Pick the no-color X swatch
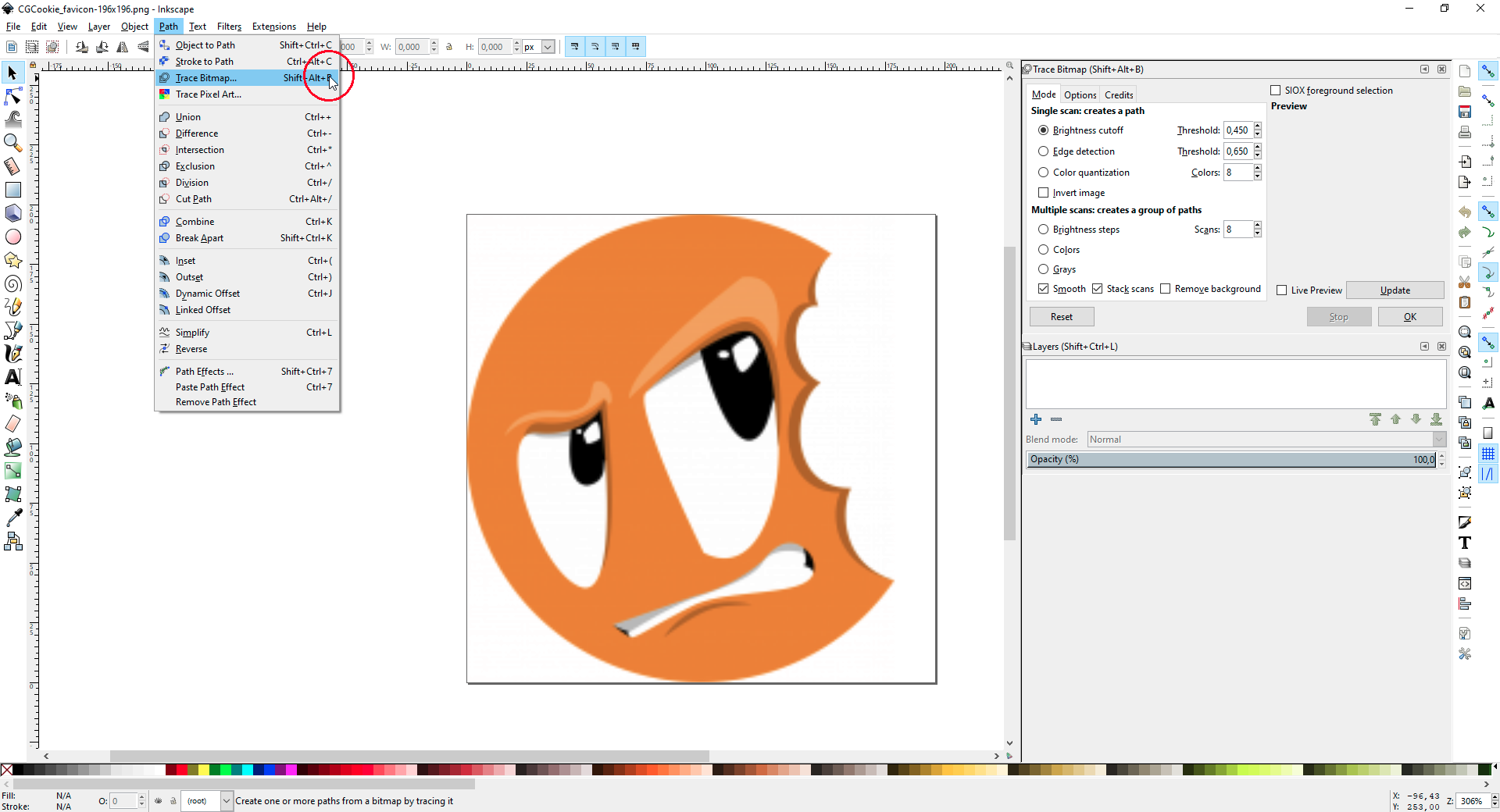The image size is (1500, 812). tap(6, 770)
